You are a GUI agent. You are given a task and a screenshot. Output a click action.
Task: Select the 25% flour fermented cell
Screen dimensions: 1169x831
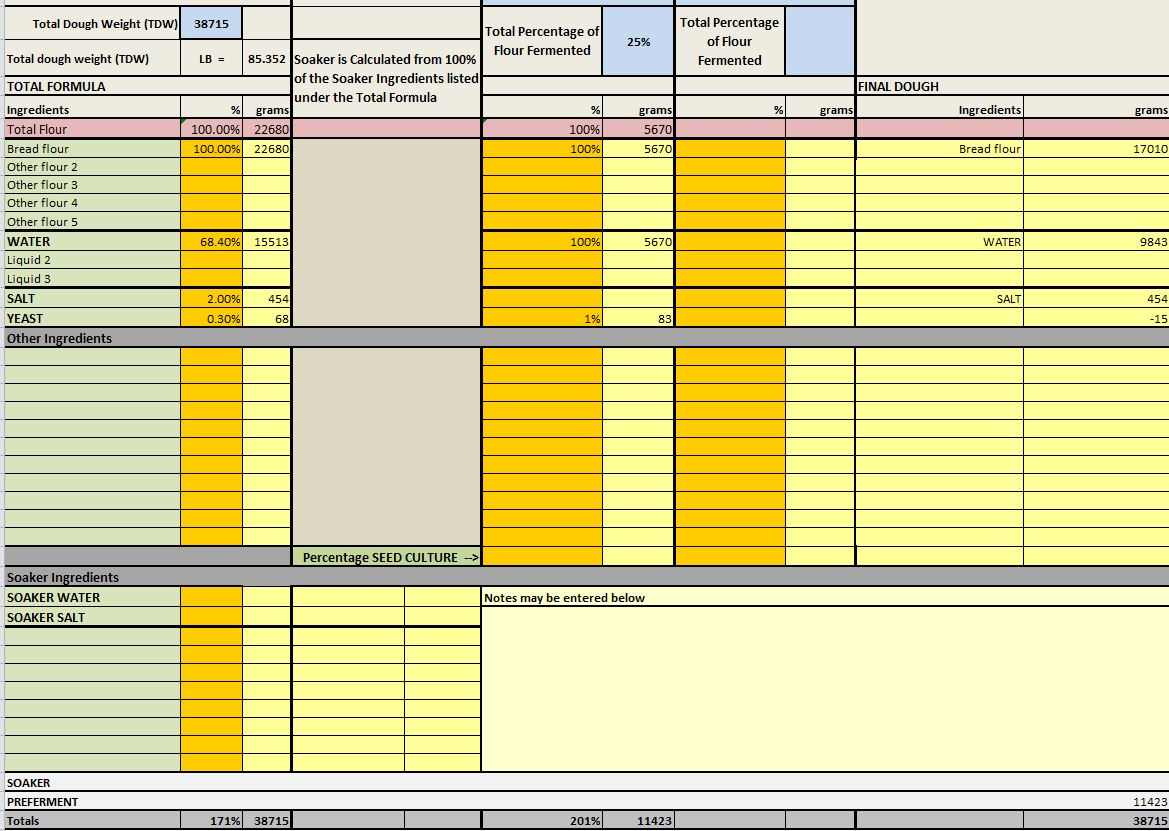[637, 42]
